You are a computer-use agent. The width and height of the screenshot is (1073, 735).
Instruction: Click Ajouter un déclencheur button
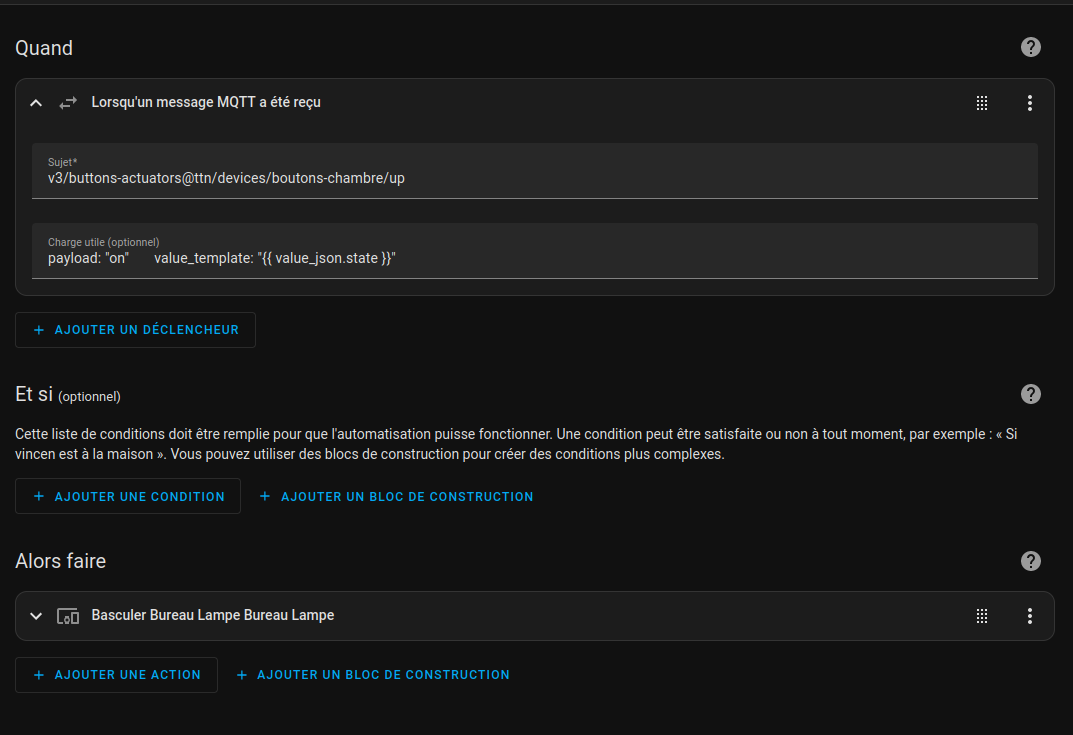click(x=135, y=330)
